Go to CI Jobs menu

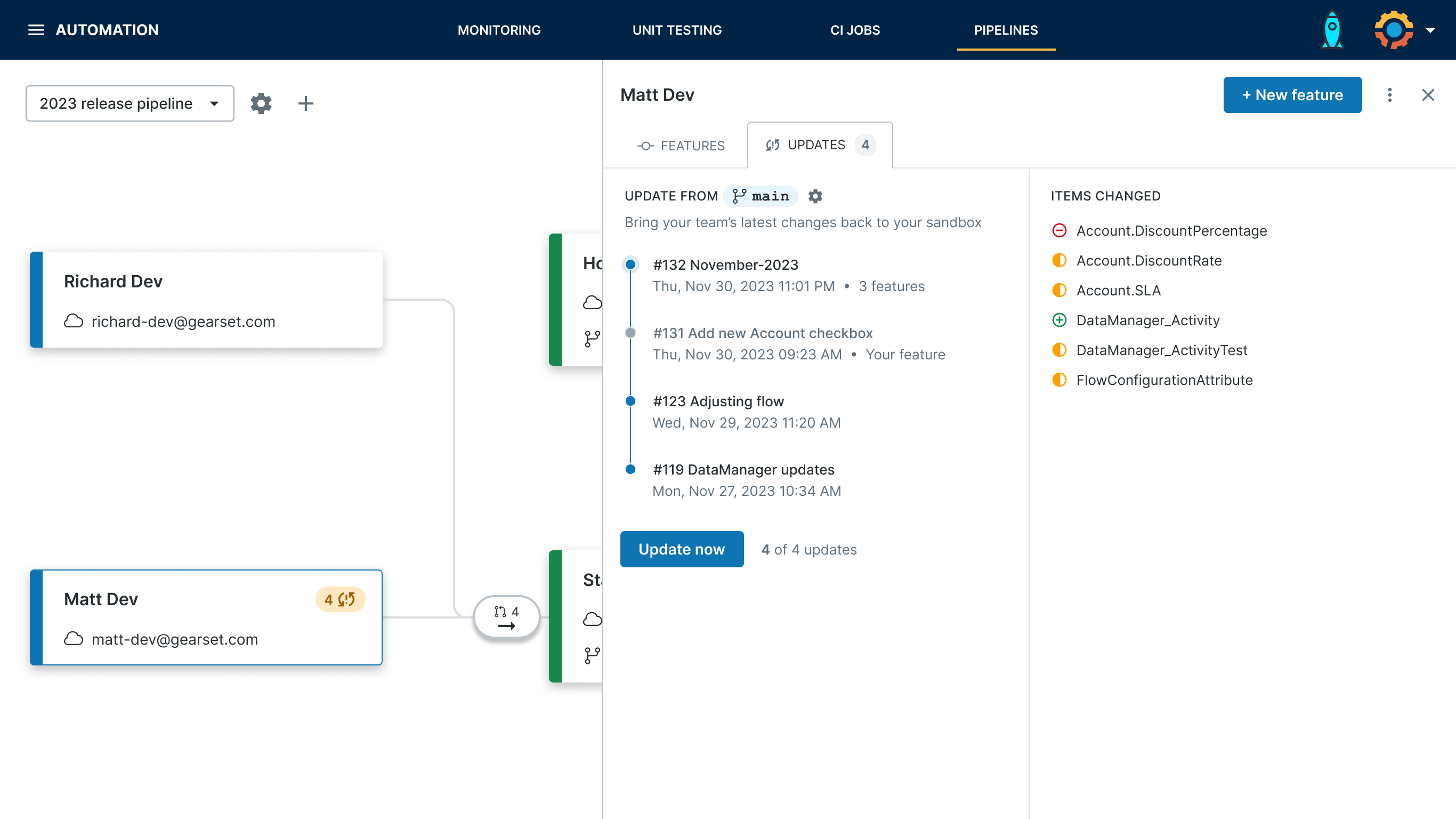click(855, 30)
